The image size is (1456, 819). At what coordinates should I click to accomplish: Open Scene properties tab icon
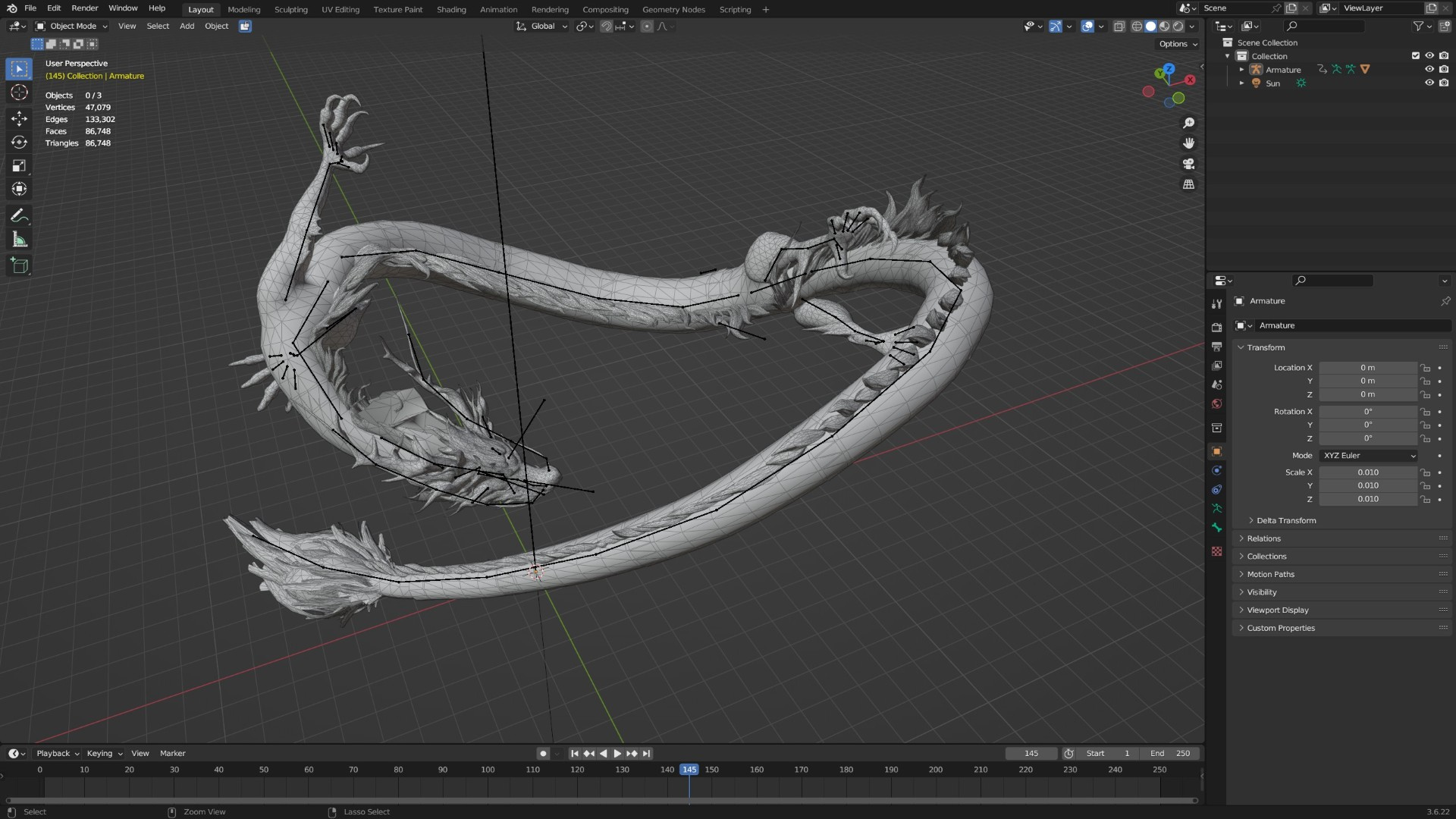pyautogui.click(x=1216, y=384)
